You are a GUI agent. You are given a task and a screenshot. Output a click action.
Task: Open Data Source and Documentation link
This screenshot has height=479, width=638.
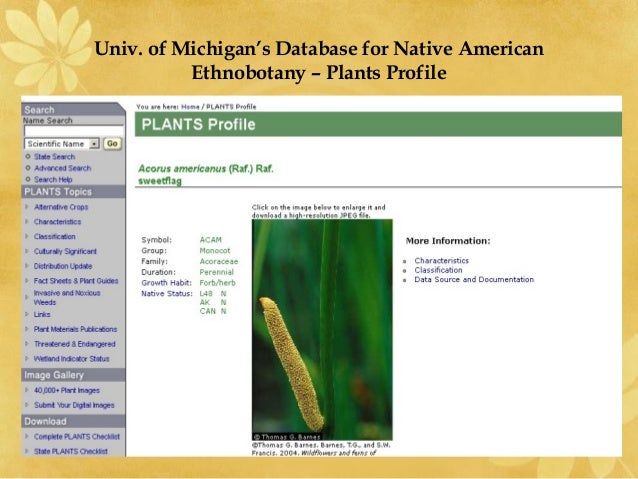tap(474, 280)
